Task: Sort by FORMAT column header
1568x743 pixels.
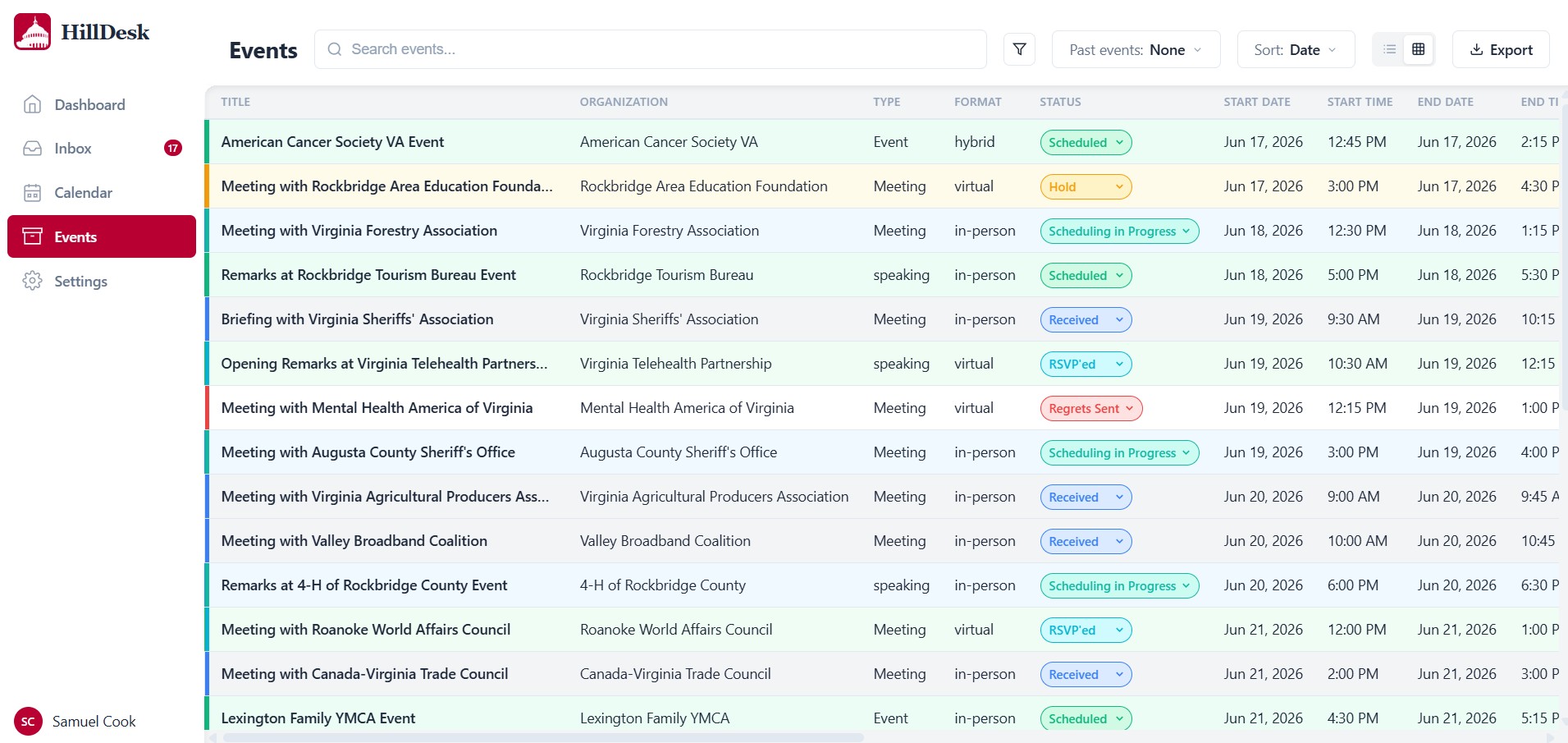Action: point(978,102)
